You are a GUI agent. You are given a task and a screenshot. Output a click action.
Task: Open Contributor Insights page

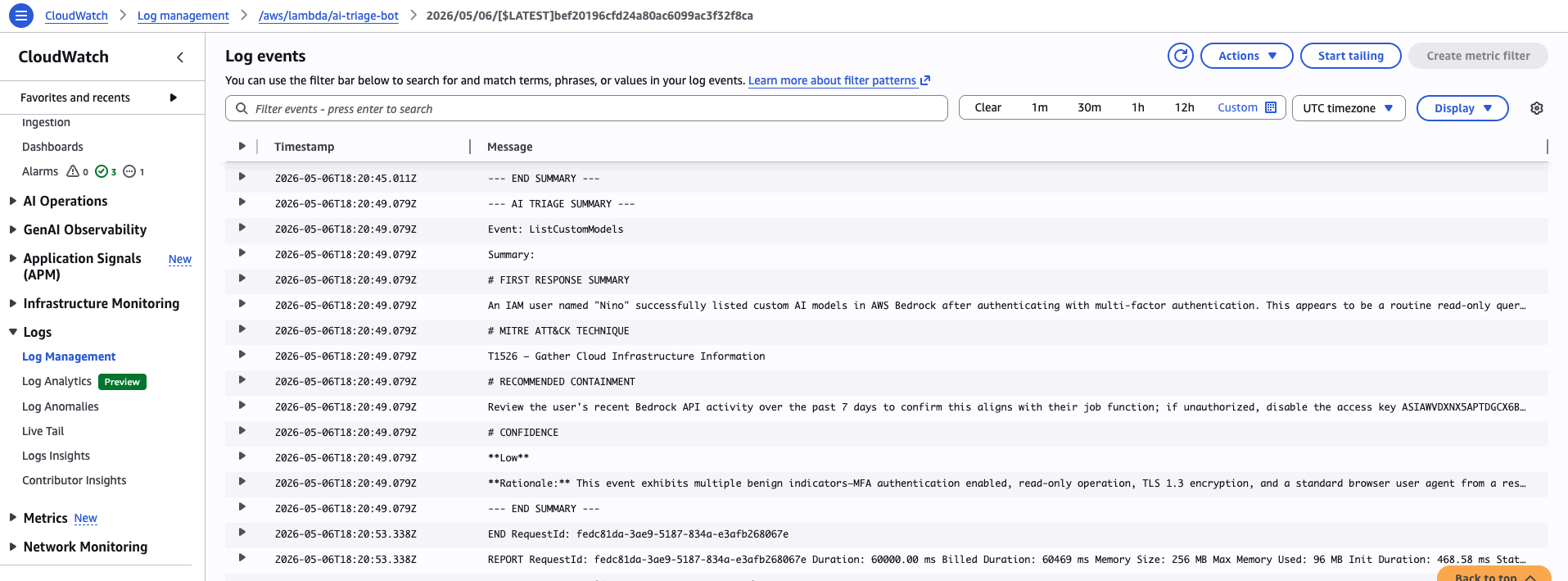(75, 480)
